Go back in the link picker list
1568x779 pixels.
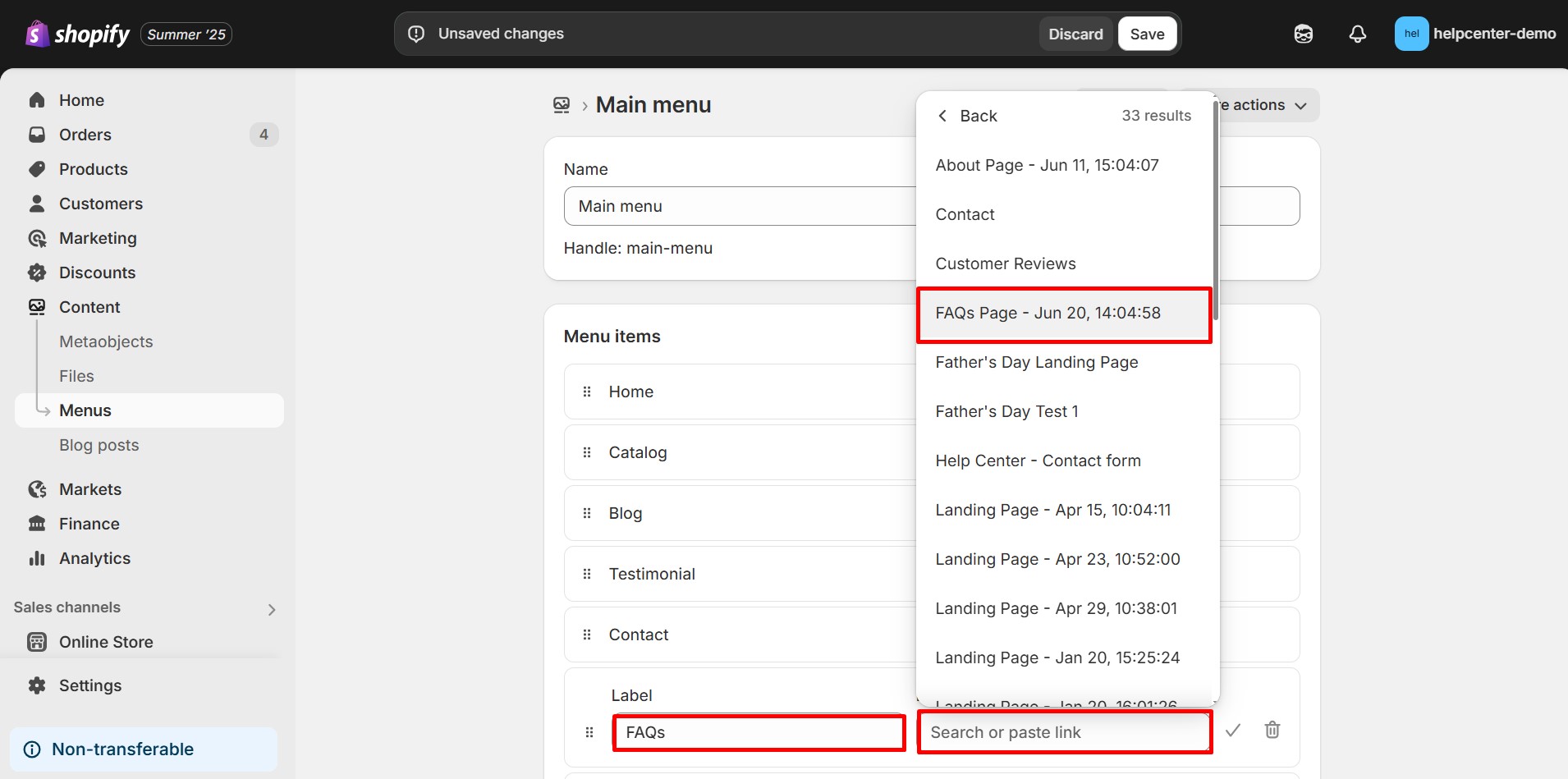click(967, 116)
